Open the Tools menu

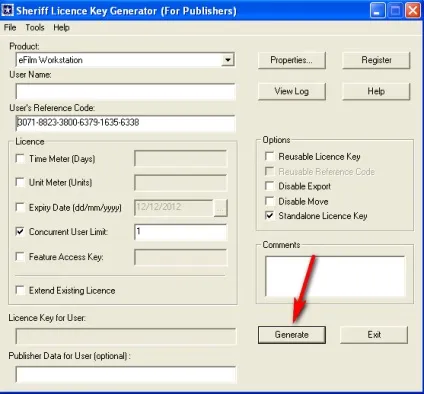[x=35, y=28]
